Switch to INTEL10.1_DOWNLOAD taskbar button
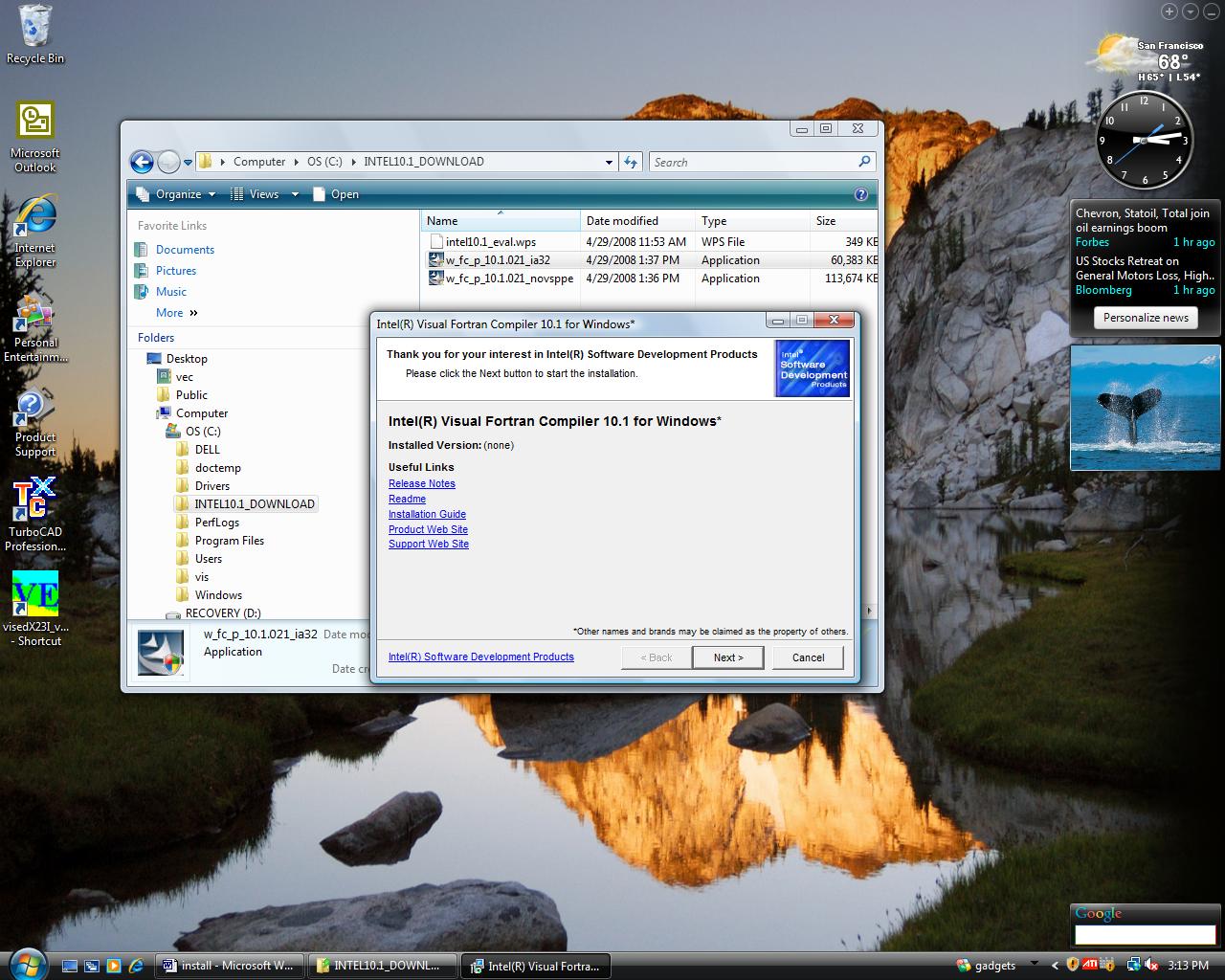The width and height of the screenshot is (1225, 980). click(x=382, y=966)
